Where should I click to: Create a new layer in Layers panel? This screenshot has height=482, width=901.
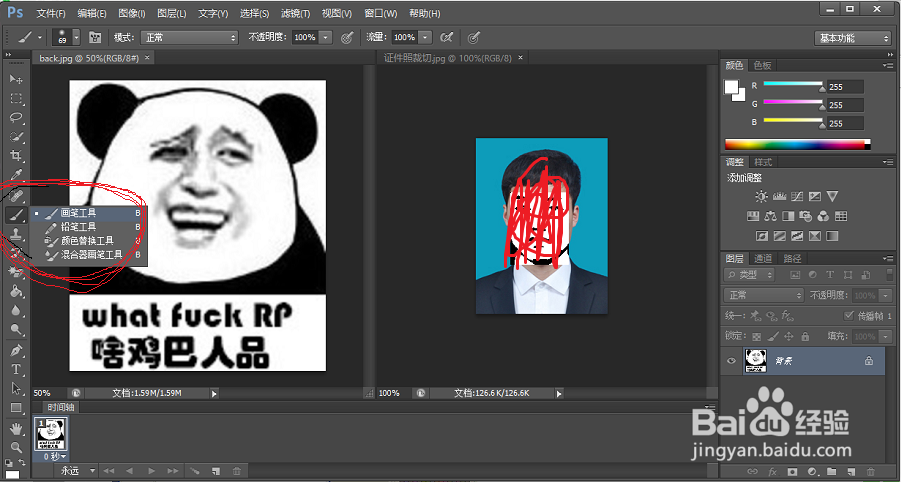point(852,472)
